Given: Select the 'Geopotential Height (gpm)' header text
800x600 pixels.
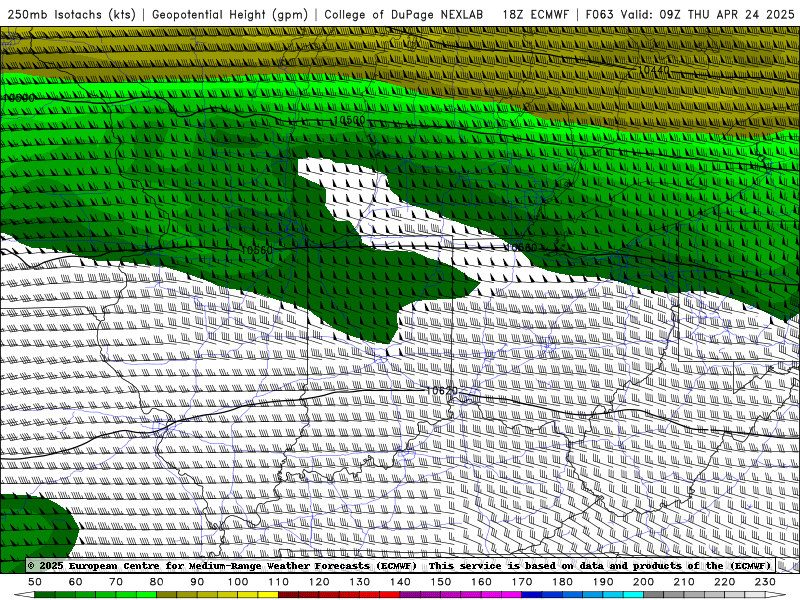Looking at the screenshot, I should point(230,14).
